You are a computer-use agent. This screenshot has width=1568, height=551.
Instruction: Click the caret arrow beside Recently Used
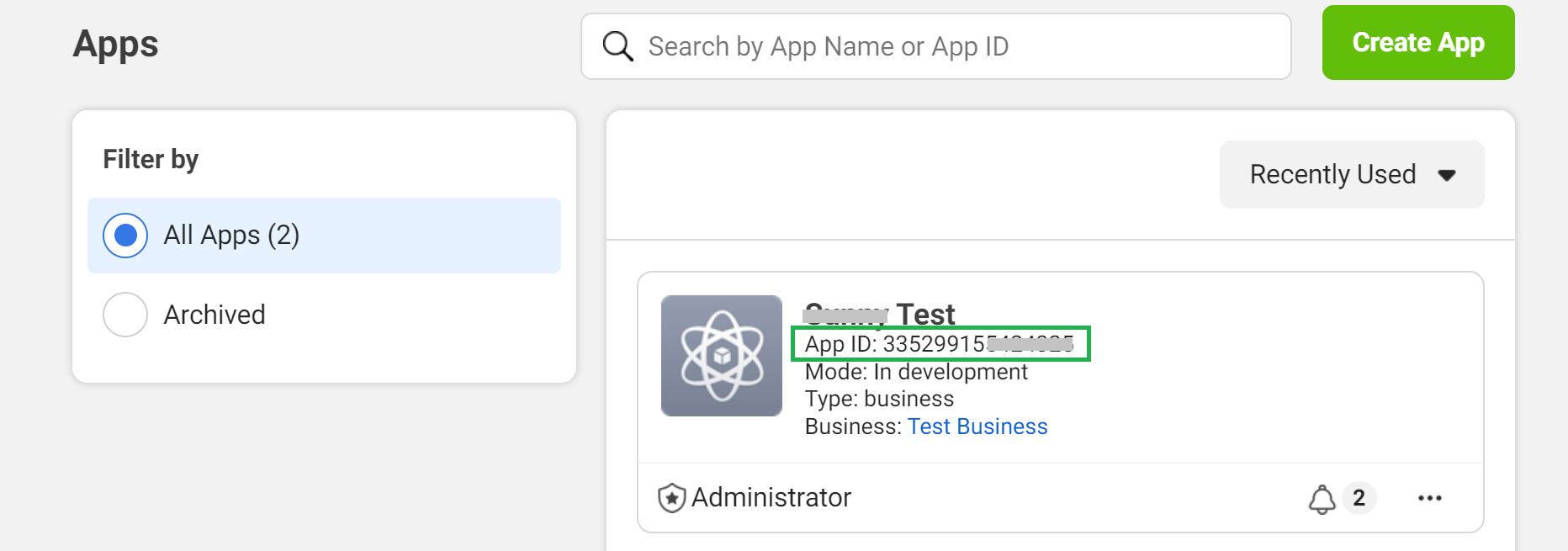pos(1447,175)
